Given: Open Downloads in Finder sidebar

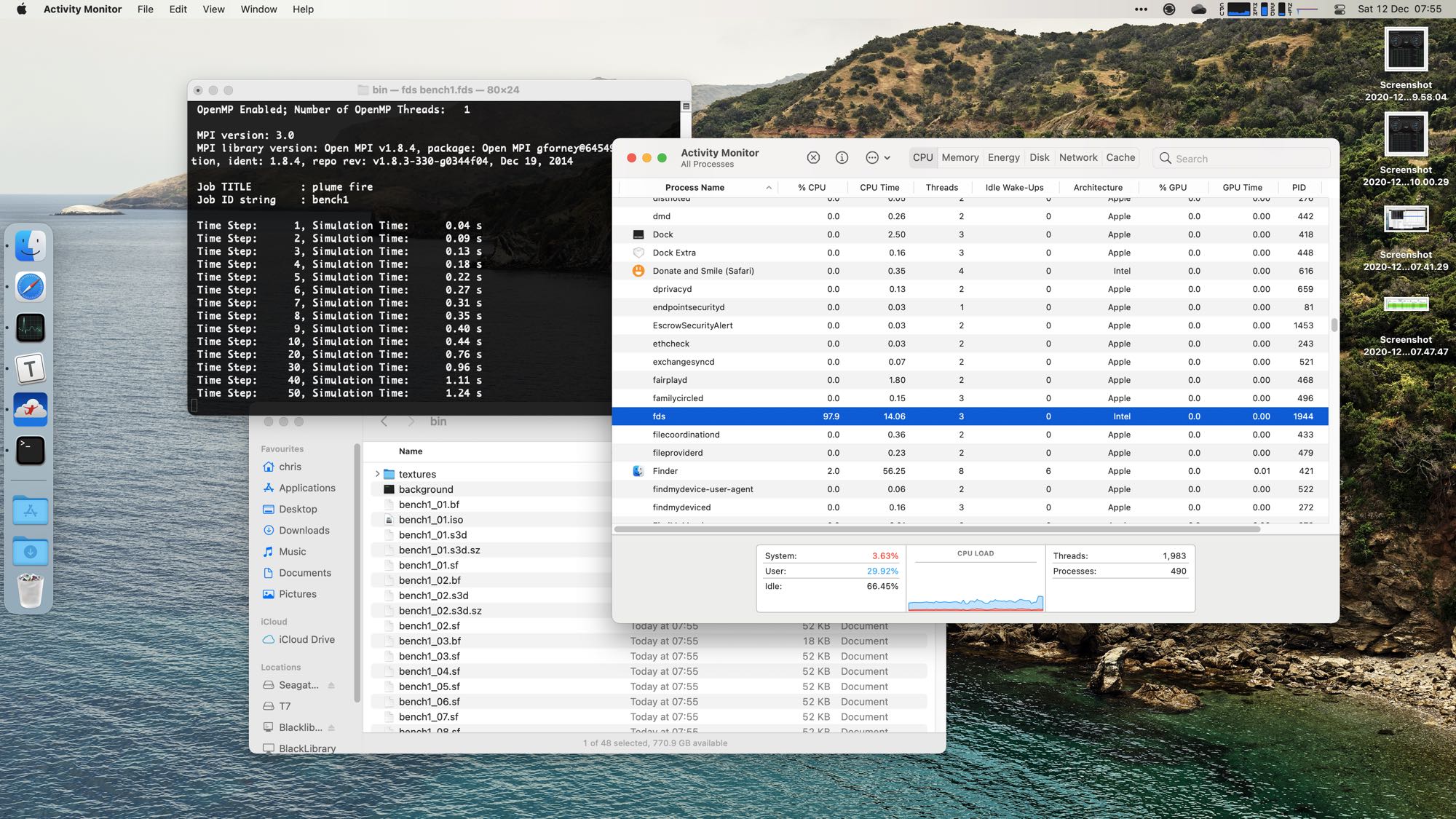Looking at the screenshot, I should coord(304,530).
